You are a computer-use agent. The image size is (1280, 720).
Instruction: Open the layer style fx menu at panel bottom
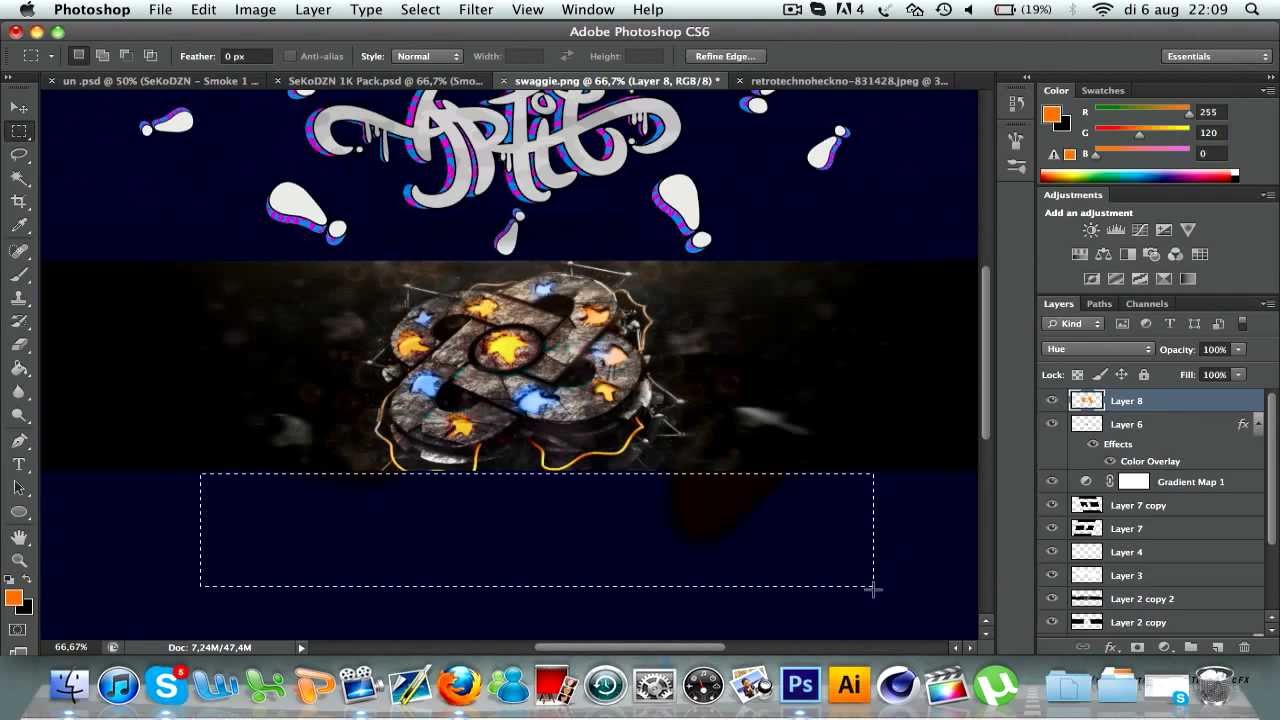(1110, 647)
